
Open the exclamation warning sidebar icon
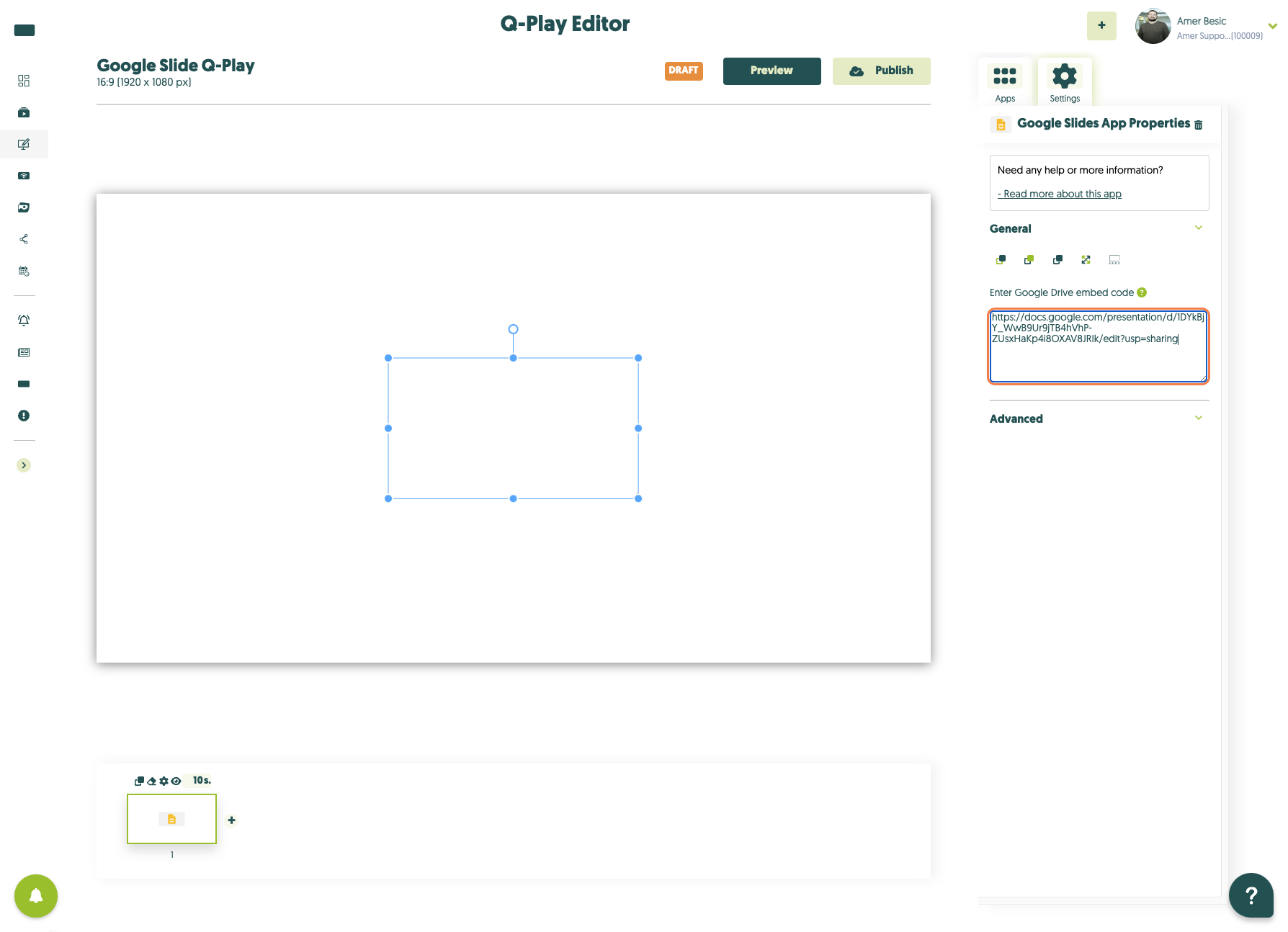point(24,416)
